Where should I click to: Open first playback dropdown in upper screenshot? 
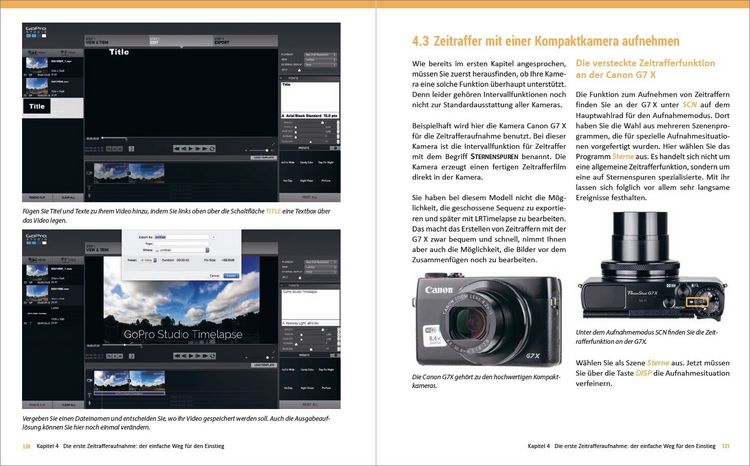[320, 55]
